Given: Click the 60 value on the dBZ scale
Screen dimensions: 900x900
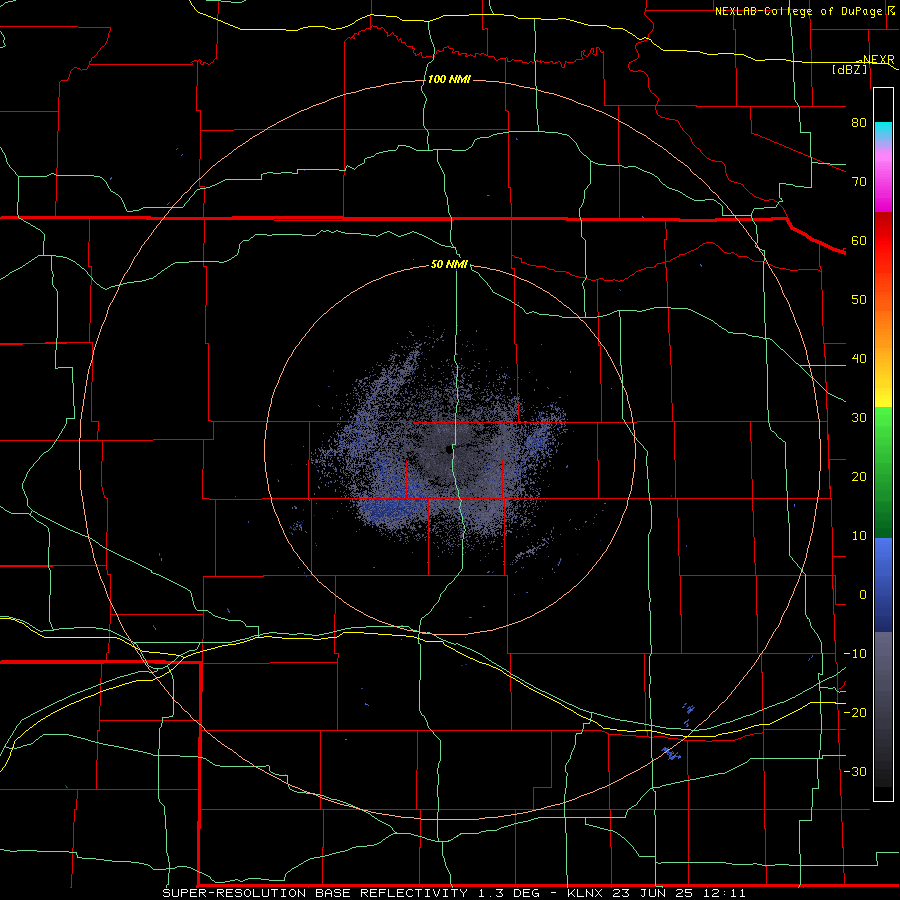Looking at the screenshot, I should pos(859,240).
